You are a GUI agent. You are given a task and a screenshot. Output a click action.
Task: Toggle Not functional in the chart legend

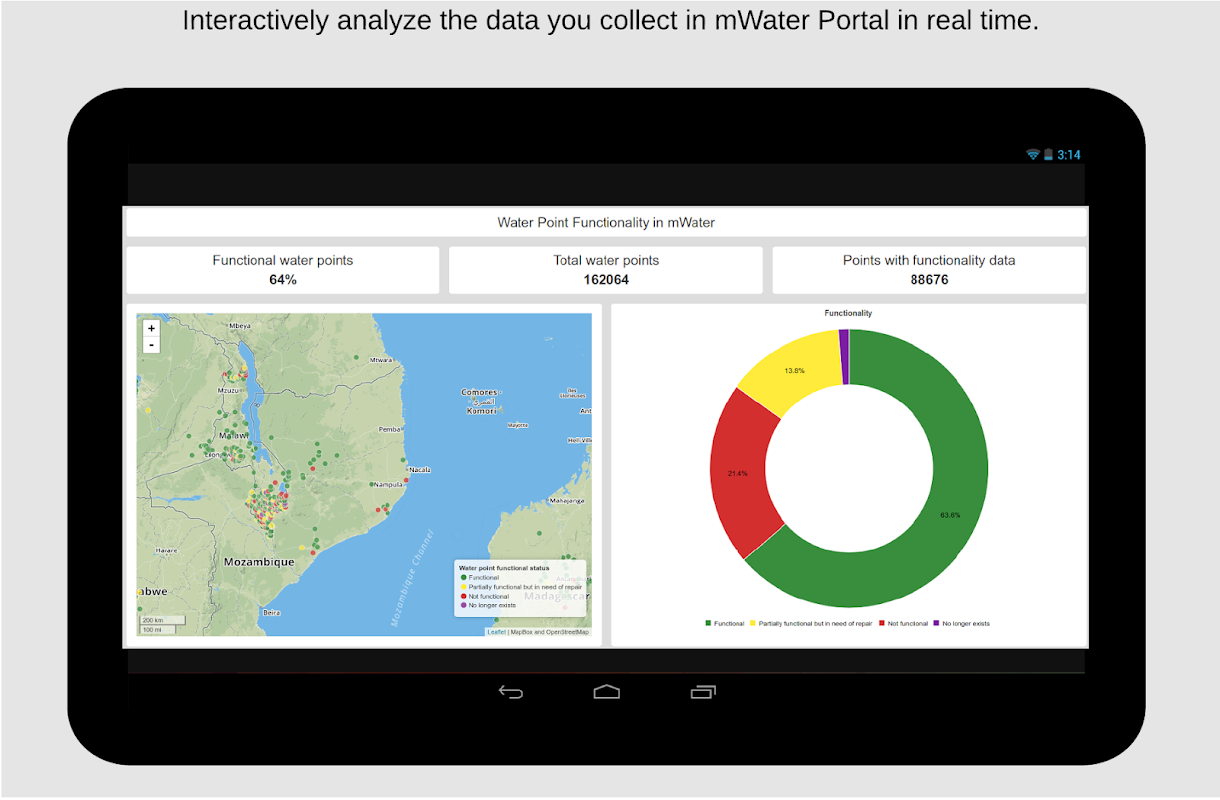[904, 623]
